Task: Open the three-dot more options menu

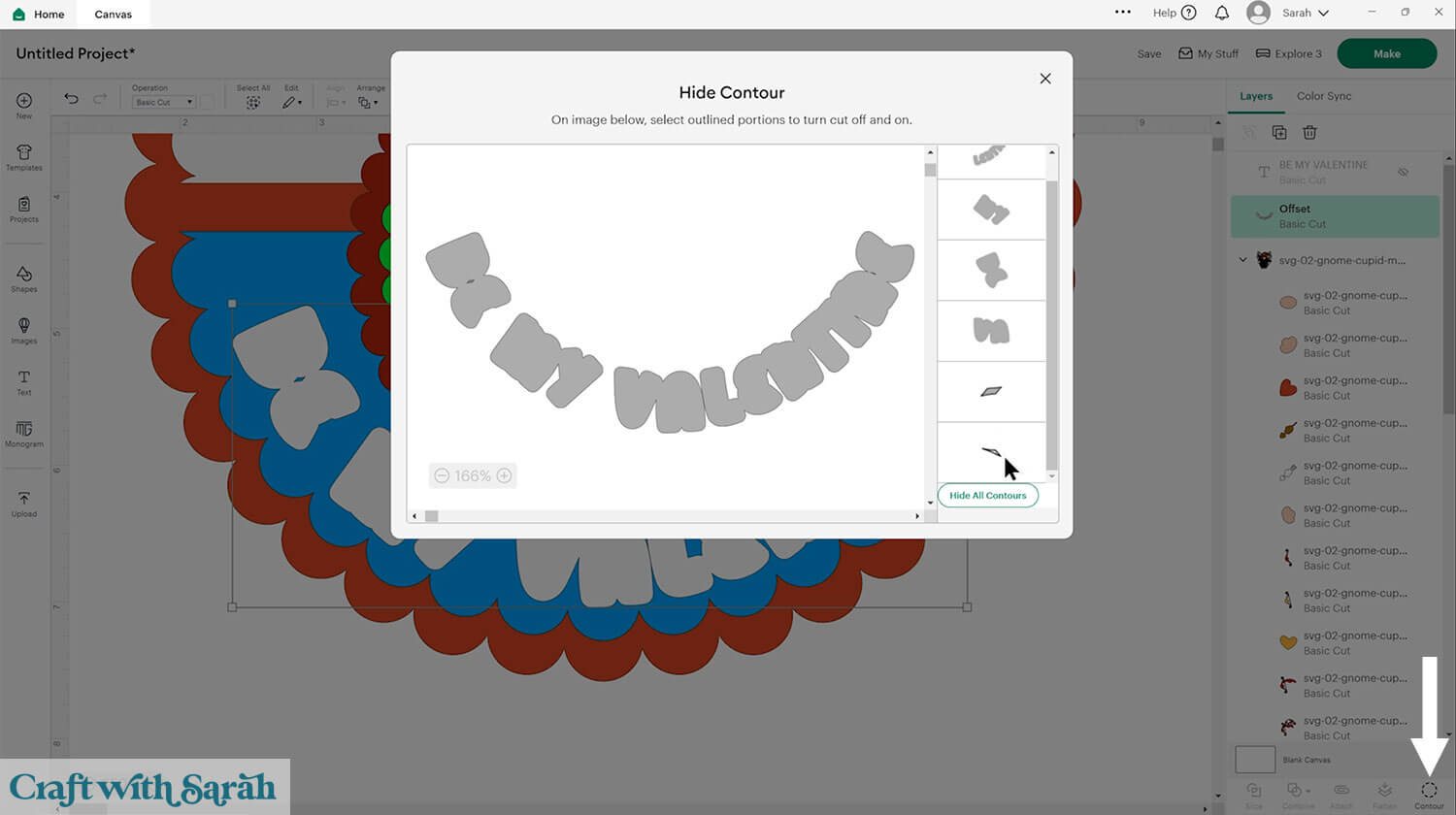Action: 1123,13
